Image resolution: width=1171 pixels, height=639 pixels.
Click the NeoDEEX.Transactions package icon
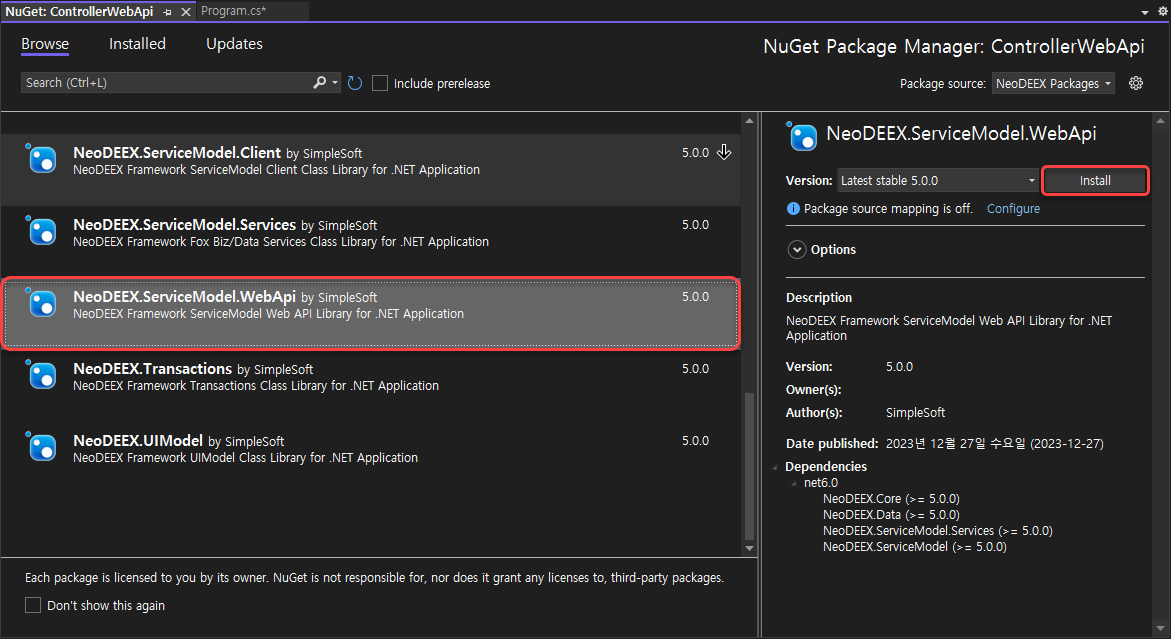[41, 375]
